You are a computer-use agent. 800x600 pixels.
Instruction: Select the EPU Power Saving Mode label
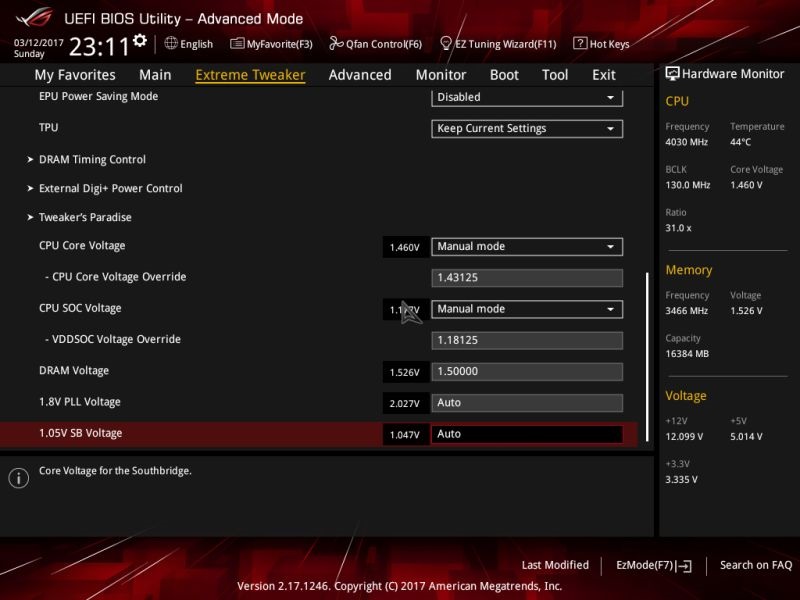coord(98,96)
